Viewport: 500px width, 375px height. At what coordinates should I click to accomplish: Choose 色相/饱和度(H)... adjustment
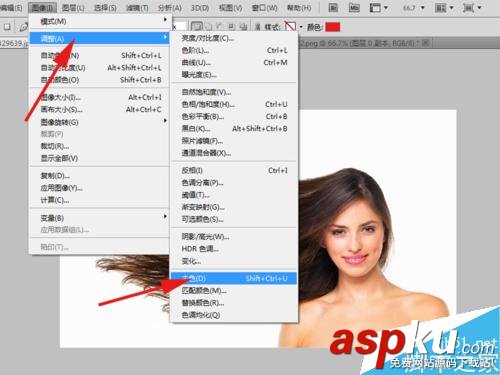[x=233, y=104]
